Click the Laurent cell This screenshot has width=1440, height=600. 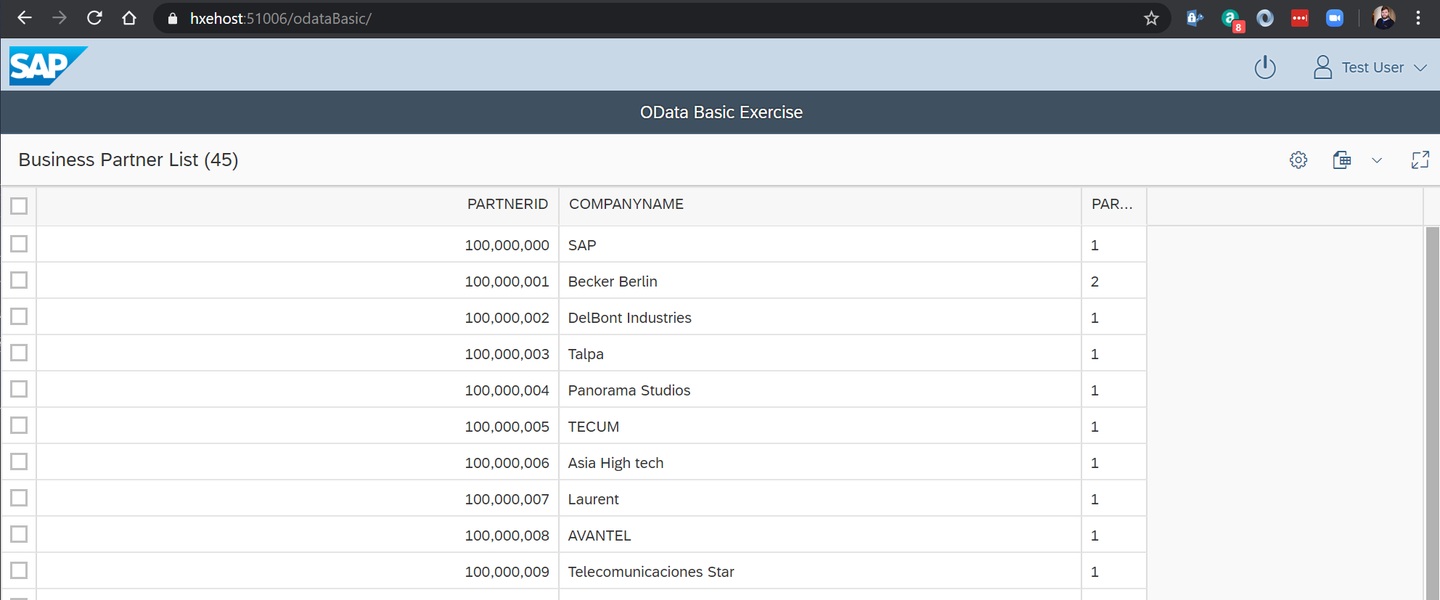coord(820,499)
